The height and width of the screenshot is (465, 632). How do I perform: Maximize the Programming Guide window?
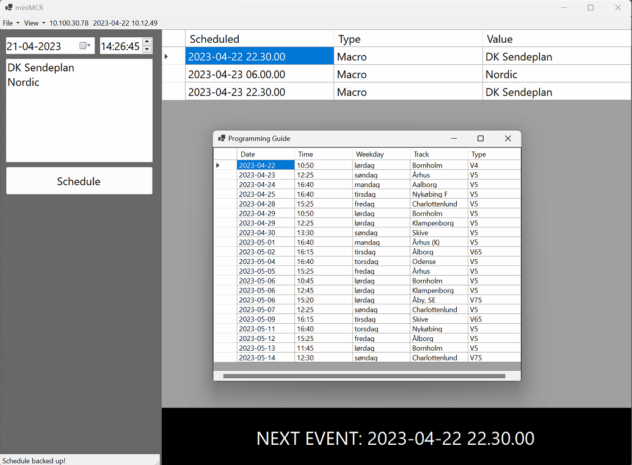(x=480, y=138)
